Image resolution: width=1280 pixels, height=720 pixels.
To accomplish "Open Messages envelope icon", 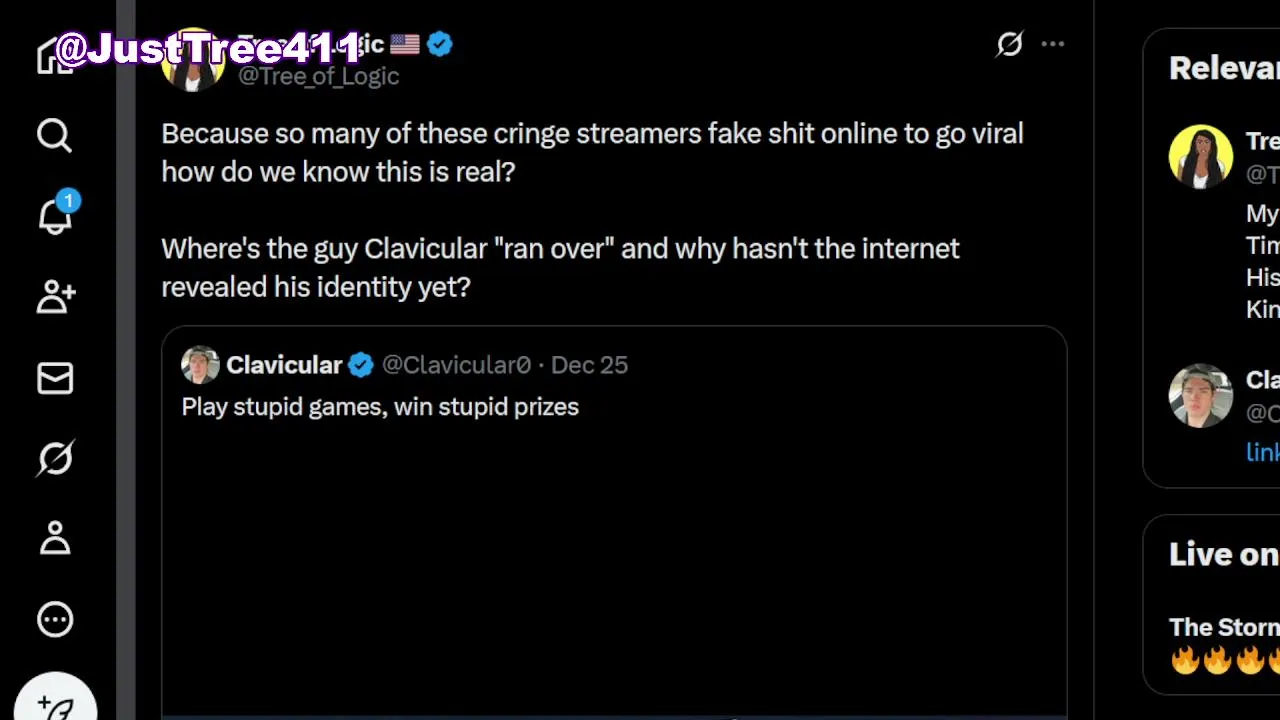I will click(x=55, y=378).
